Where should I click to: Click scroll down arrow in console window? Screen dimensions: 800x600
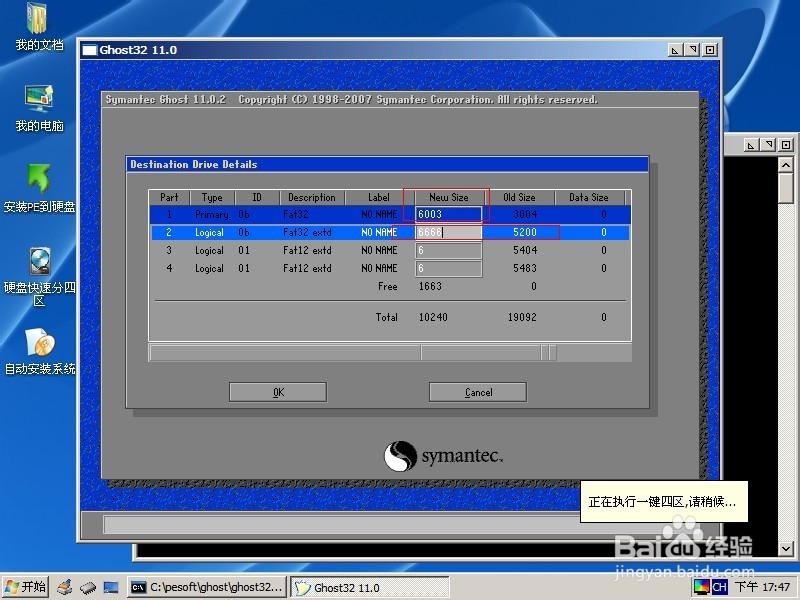point(786,549)
